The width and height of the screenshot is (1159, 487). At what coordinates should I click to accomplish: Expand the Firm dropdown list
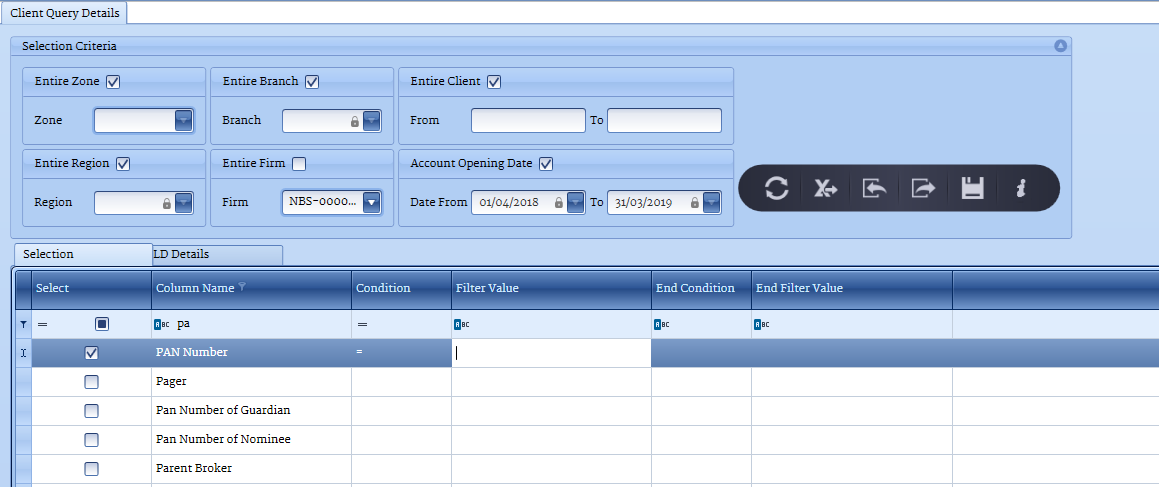tap(371, 203)
